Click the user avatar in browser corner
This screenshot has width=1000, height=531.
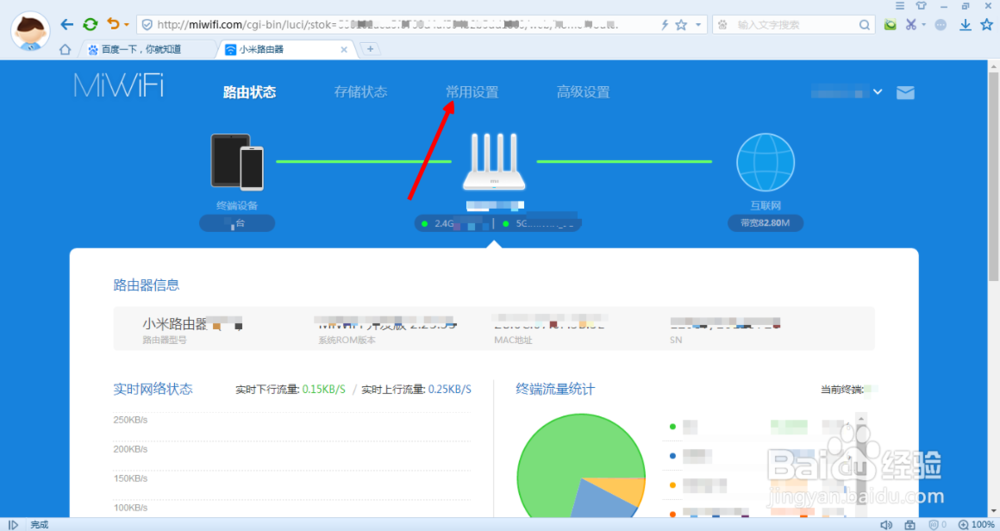coord(30,30)
